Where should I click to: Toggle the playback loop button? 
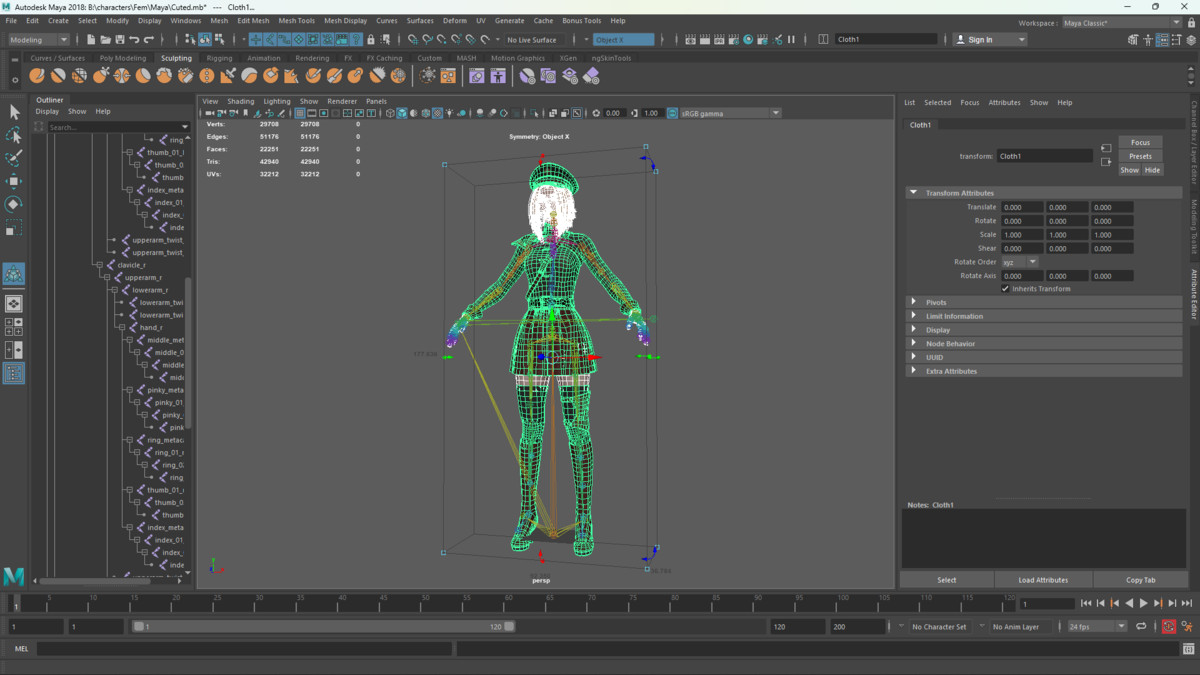[x=1141, y=627]
